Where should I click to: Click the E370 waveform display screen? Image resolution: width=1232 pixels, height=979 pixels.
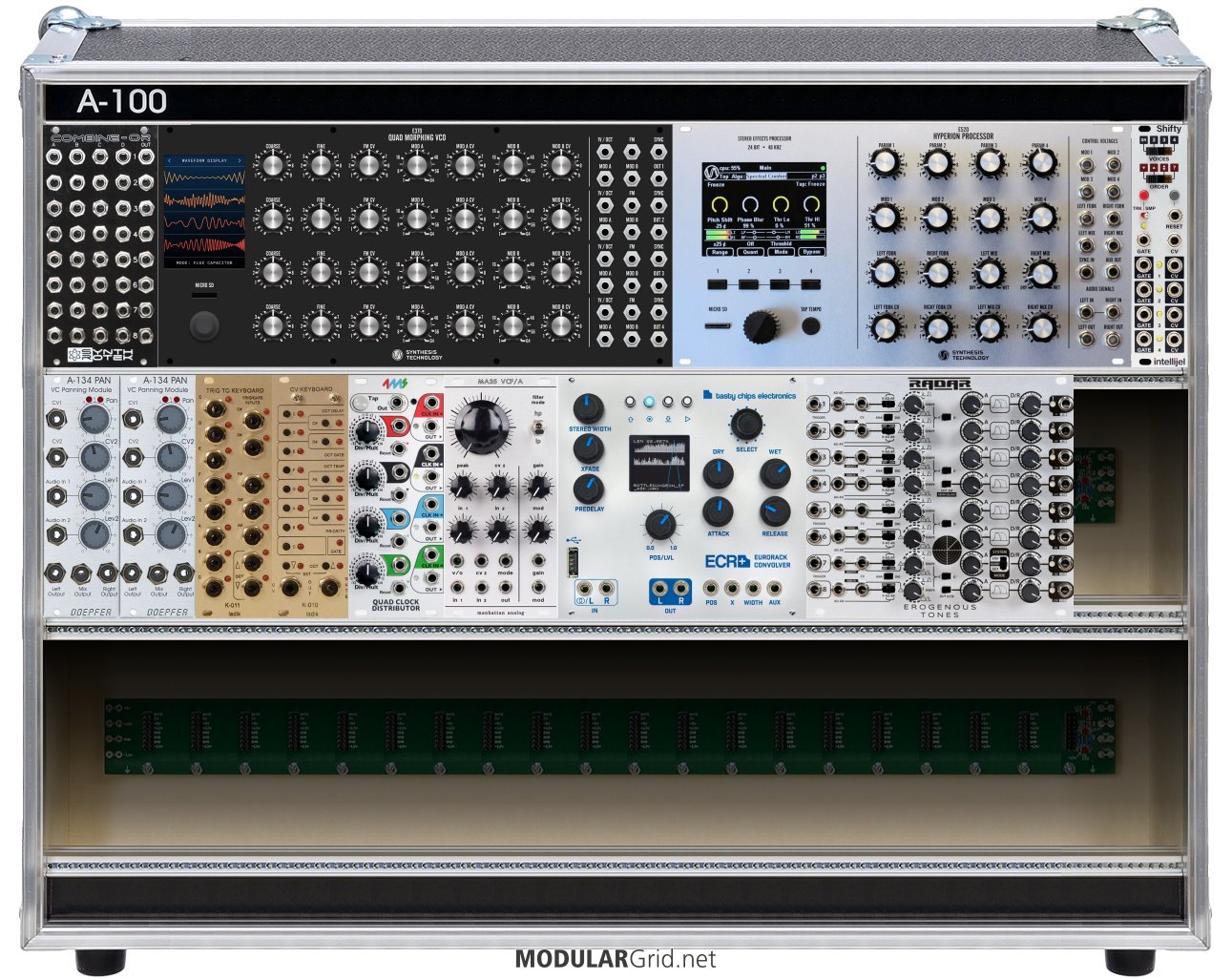(x=203, y=211)
